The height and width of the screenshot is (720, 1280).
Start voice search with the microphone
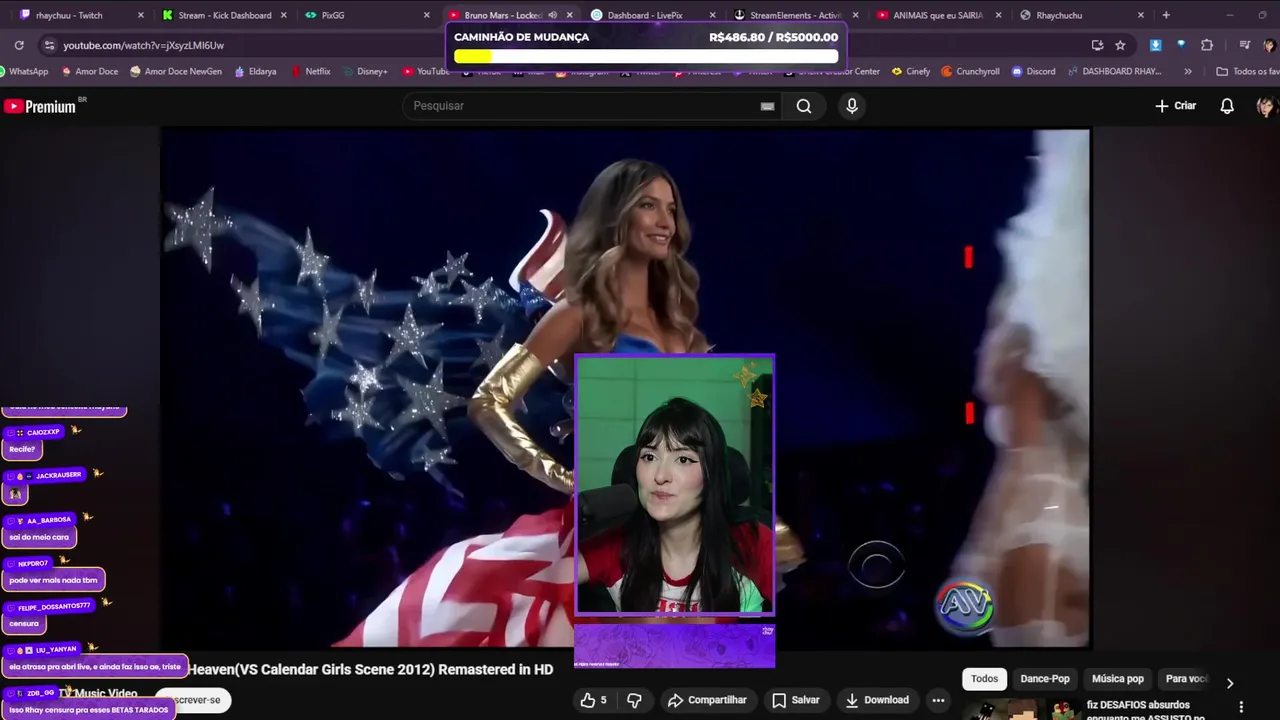coord(852,106)
